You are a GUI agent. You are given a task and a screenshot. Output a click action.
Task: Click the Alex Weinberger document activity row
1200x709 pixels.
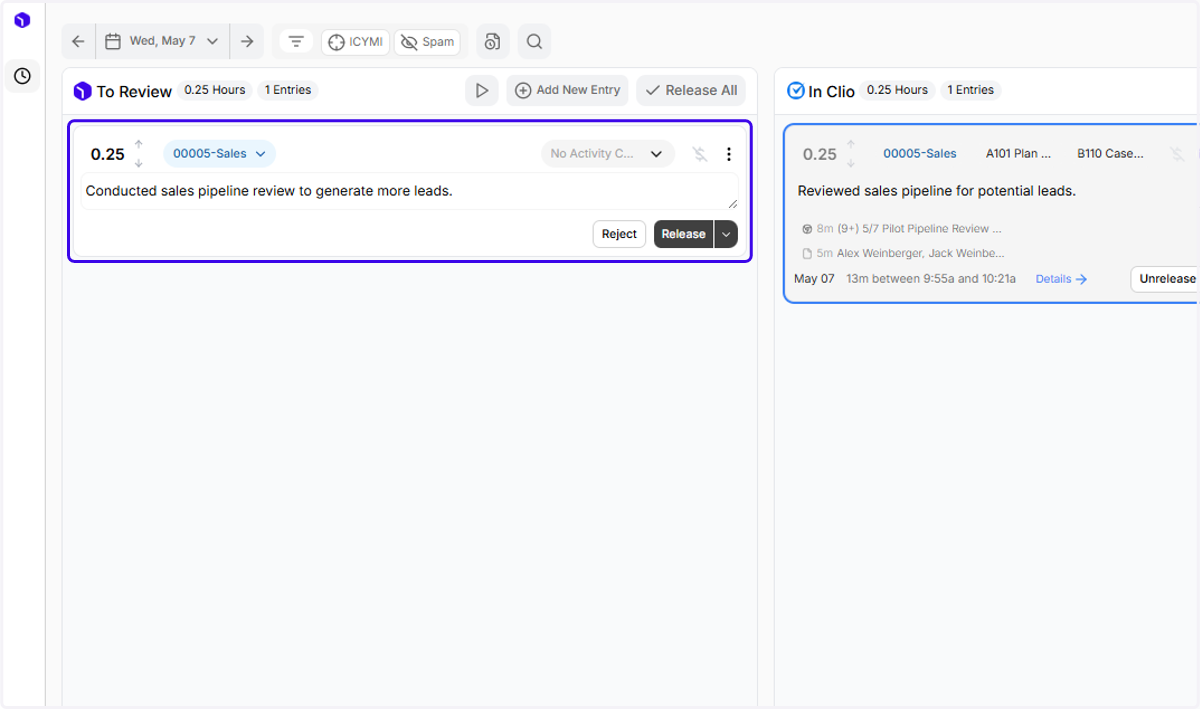(x=904, y=254)
